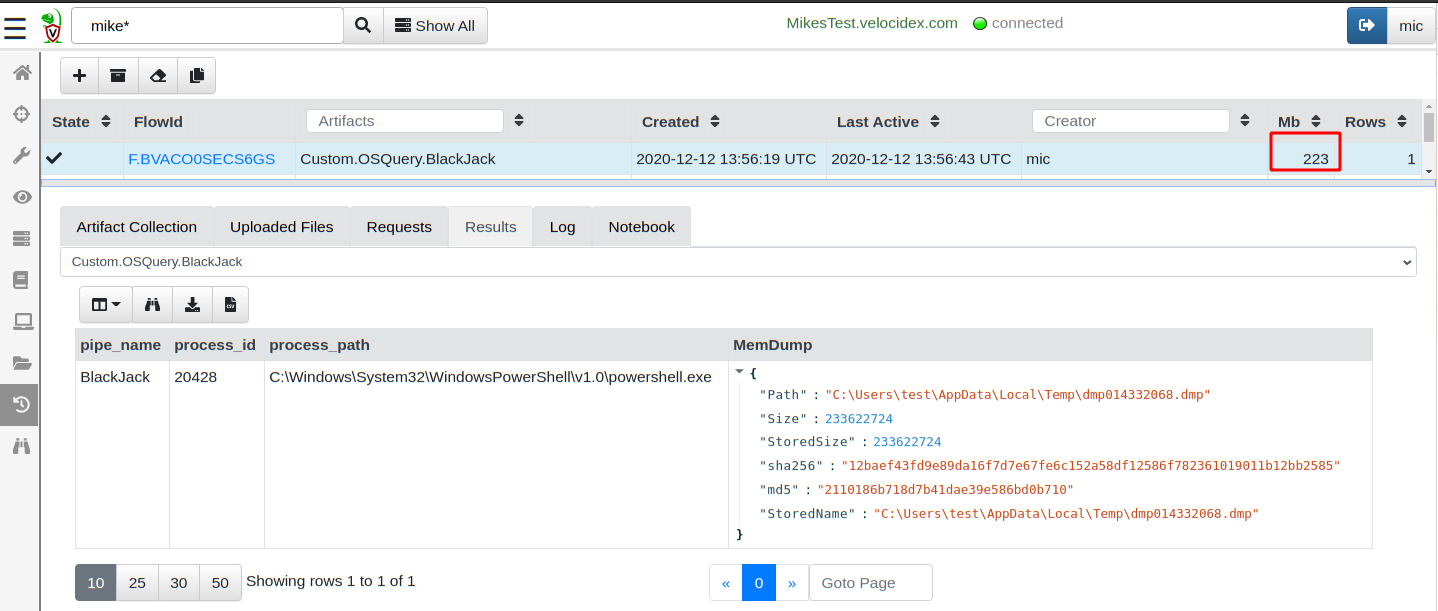This screenshot has height=611, width=1438.
Task: Click the copy collection icon
Action: 197,76
